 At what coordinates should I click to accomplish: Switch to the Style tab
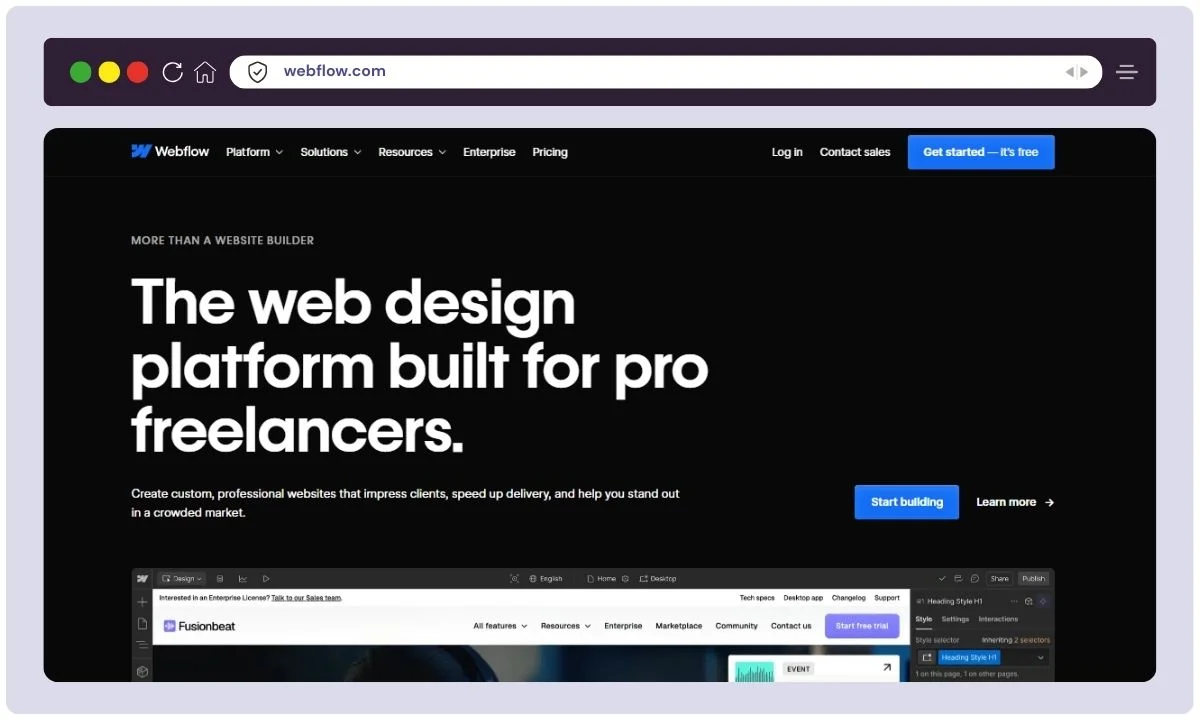(924, 619)
